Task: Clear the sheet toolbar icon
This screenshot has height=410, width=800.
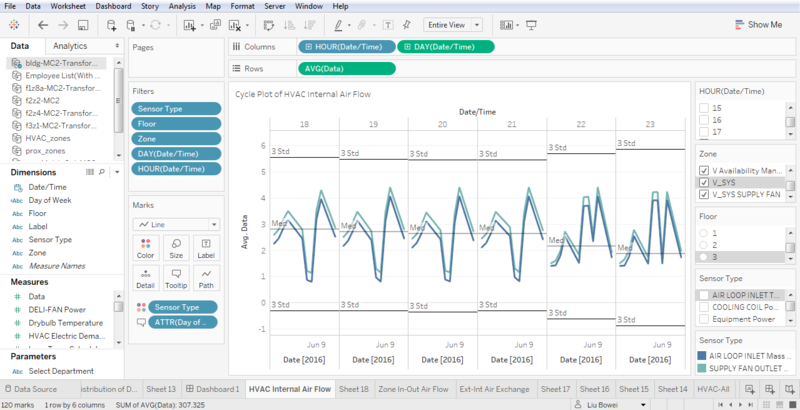Action: [x=235, y=25]
